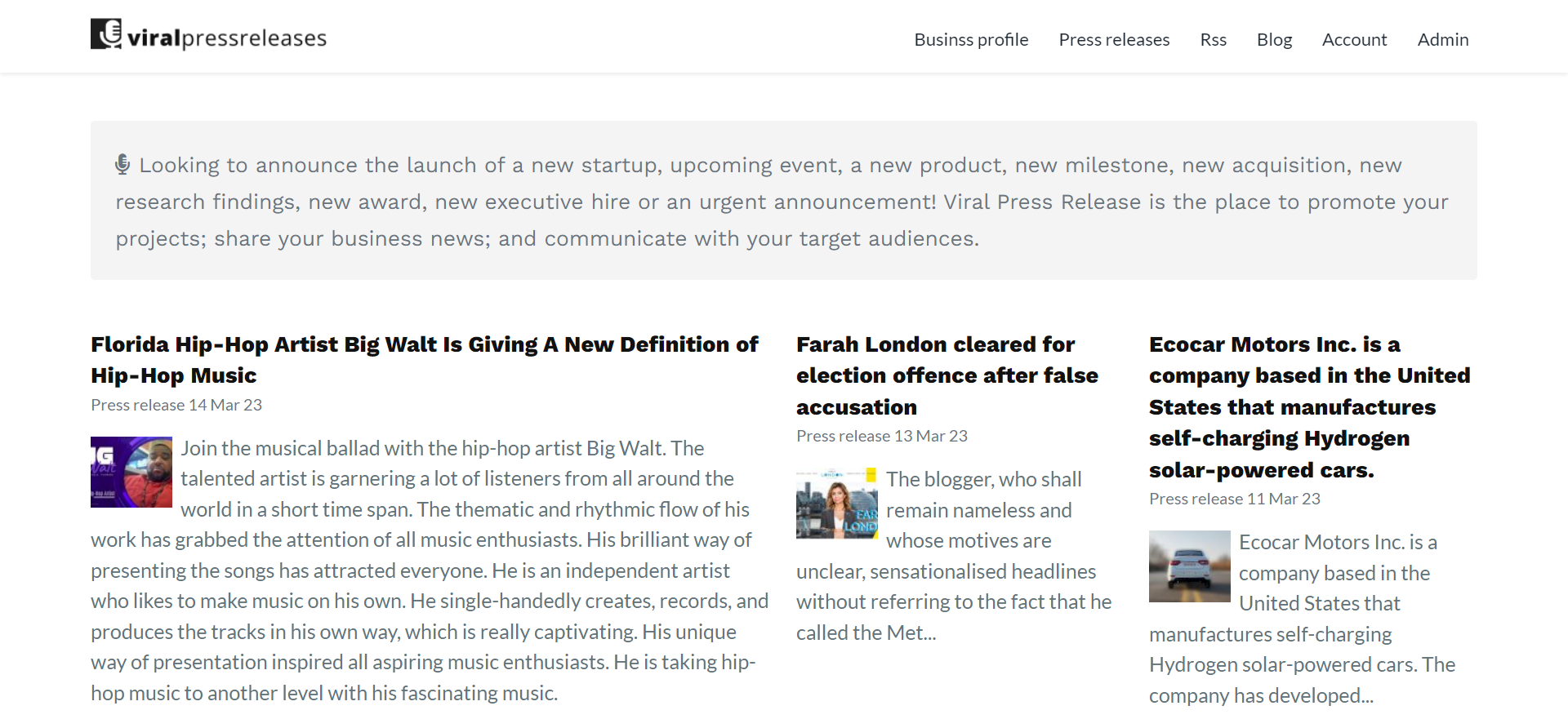
Task: Click the Farah London article thumbnail
Action: click(x=837, y=504)
